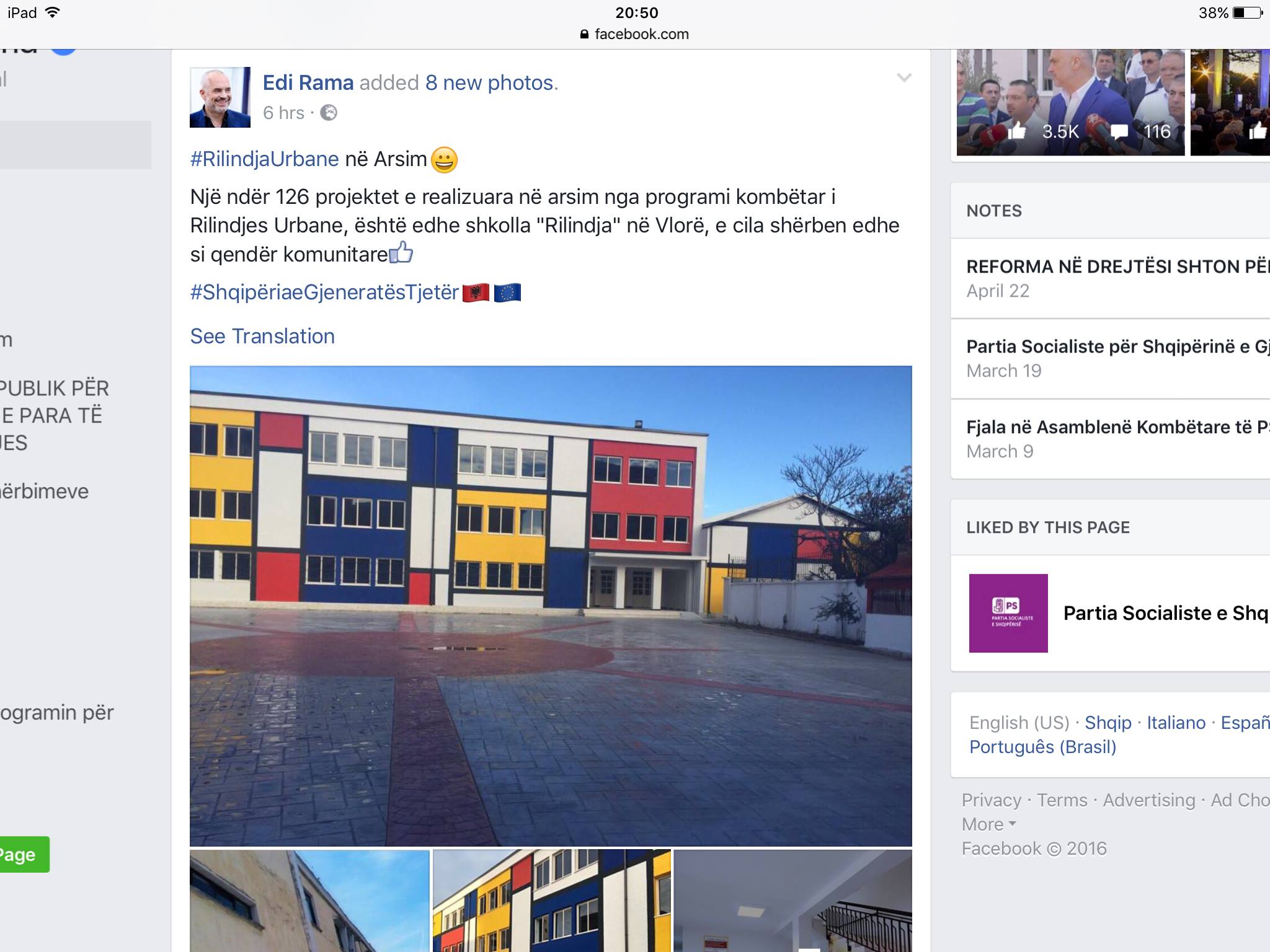The width and height of the screenshot is (1270, 952).
Task: Tap the lock icon next to facebook.com
Action: point(584,34)
